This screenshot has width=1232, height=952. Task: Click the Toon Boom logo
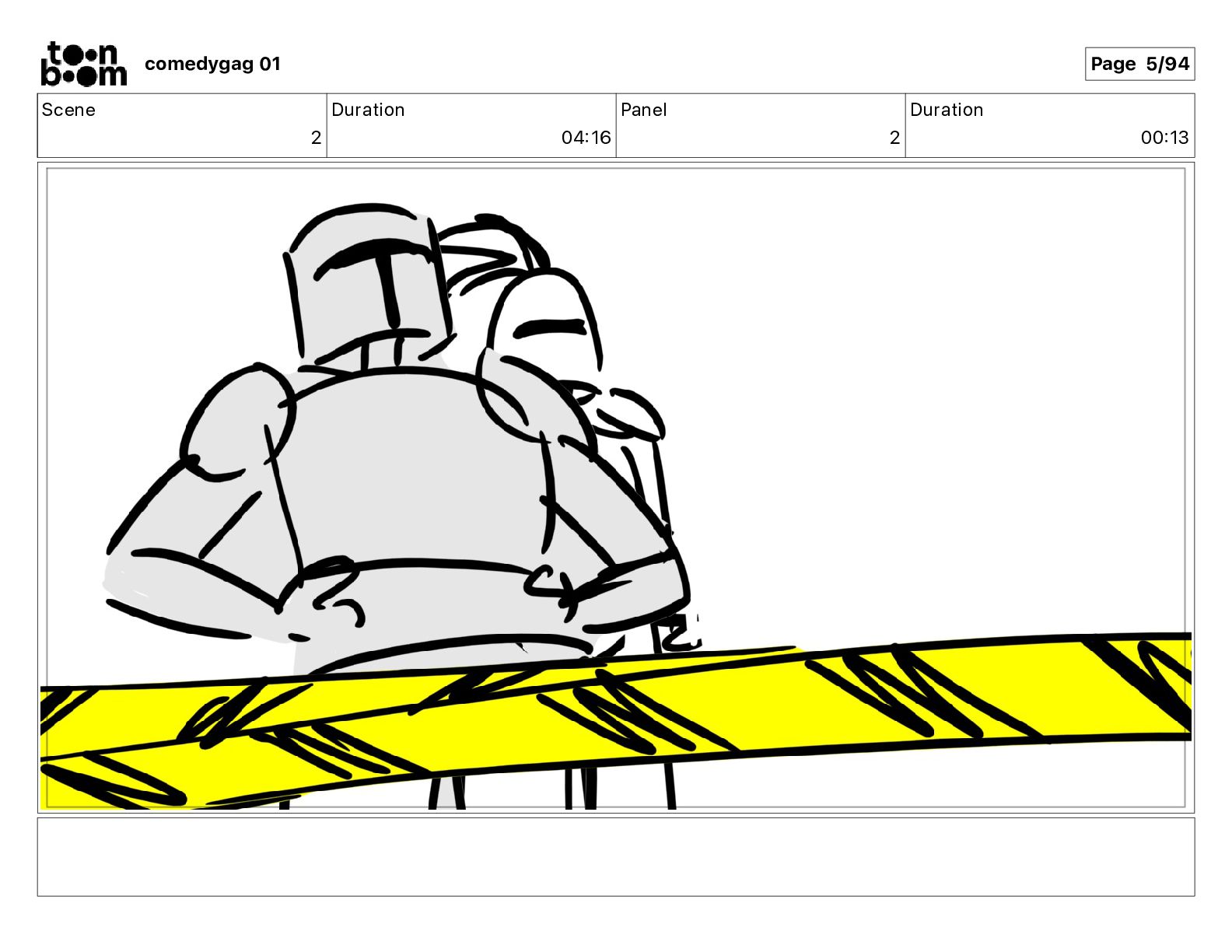tap(83, 64)
